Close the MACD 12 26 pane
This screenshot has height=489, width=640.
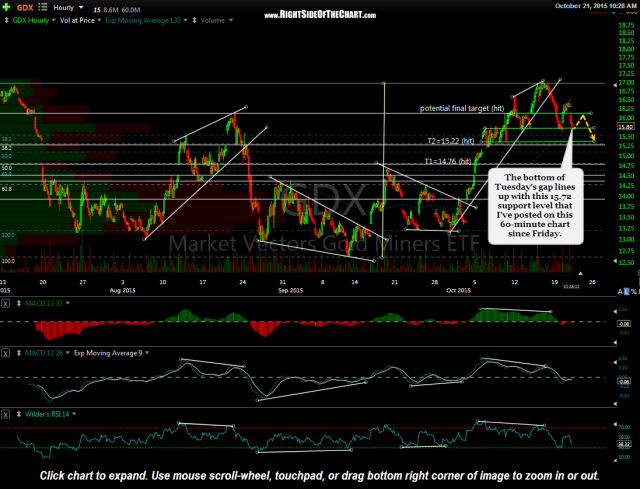coord(5,353)
